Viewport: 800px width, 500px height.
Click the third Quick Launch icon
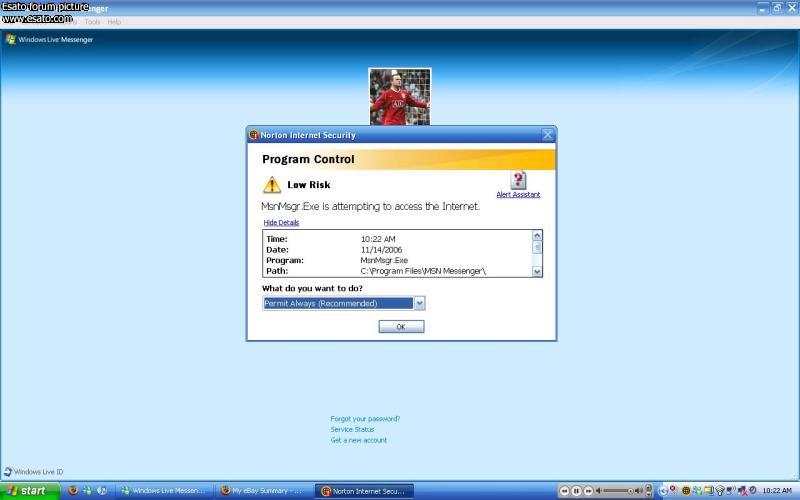click(102, 491)
